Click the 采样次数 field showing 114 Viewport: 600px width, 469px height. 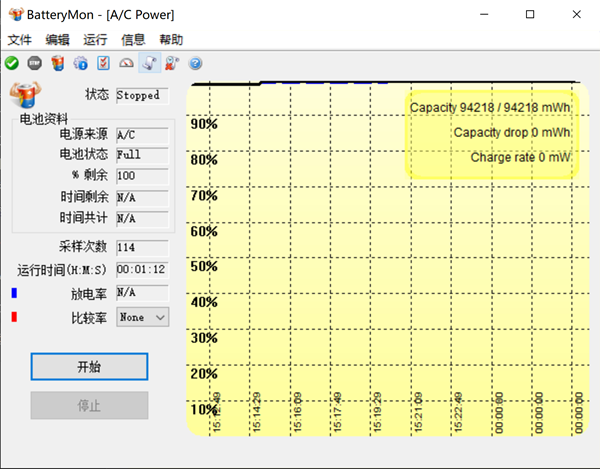tap(142, 248)
